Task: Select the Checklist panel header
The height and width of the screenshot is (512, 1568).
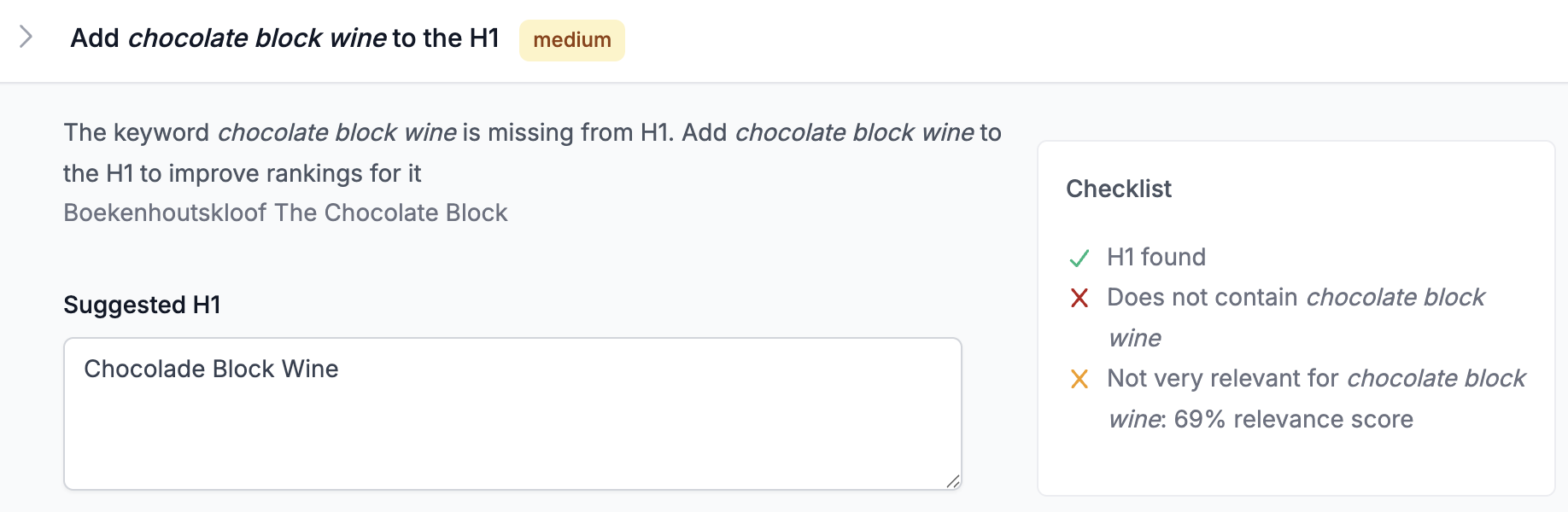Action: click(1119, 189)
